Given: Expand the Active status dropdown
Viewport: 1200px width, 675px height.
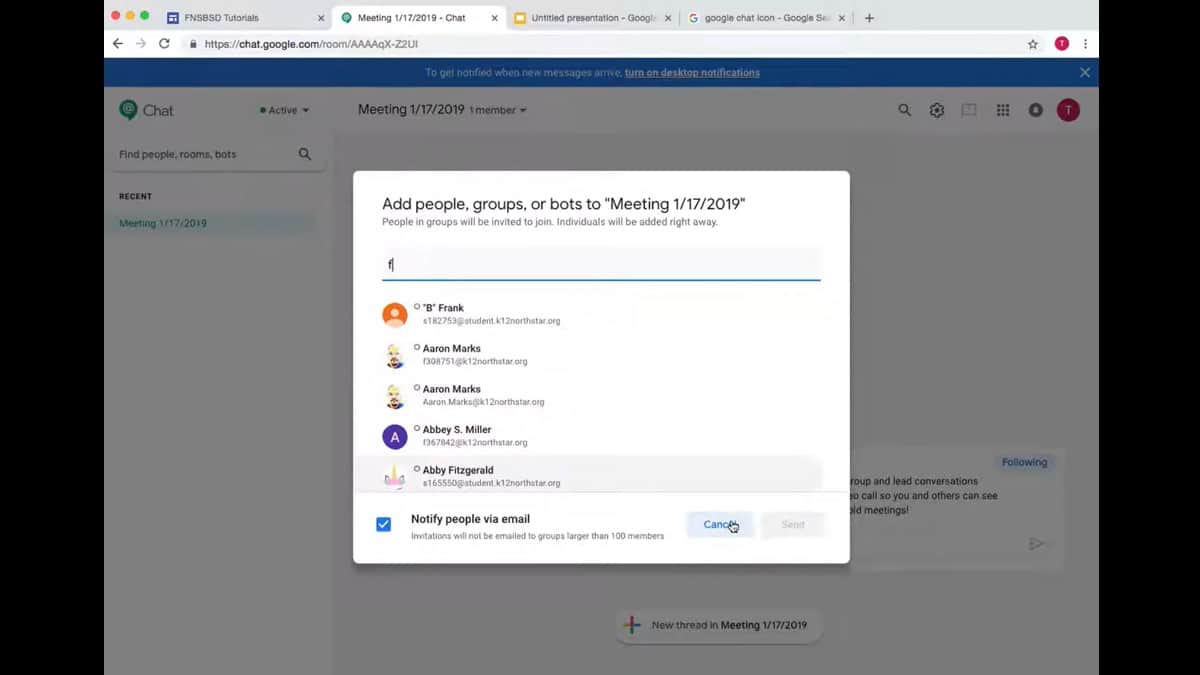Looking at the screenshot, I should pyautogui.click(x=285, y=110).
